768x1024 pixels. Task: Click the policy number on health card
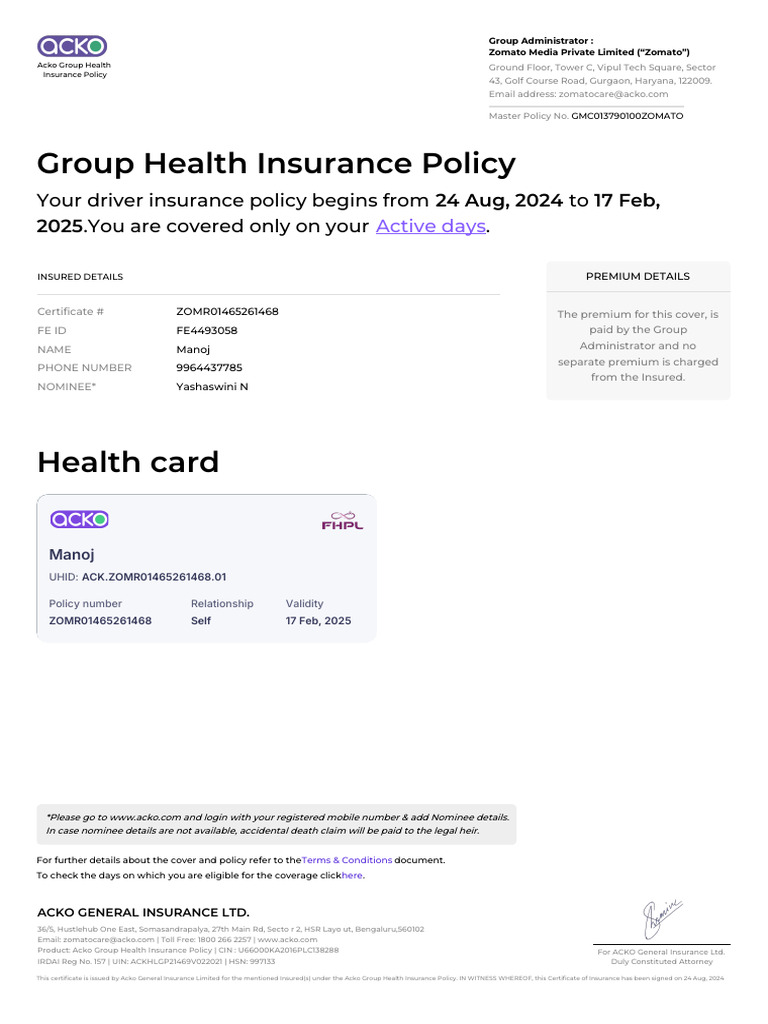(x=100, y=621)
